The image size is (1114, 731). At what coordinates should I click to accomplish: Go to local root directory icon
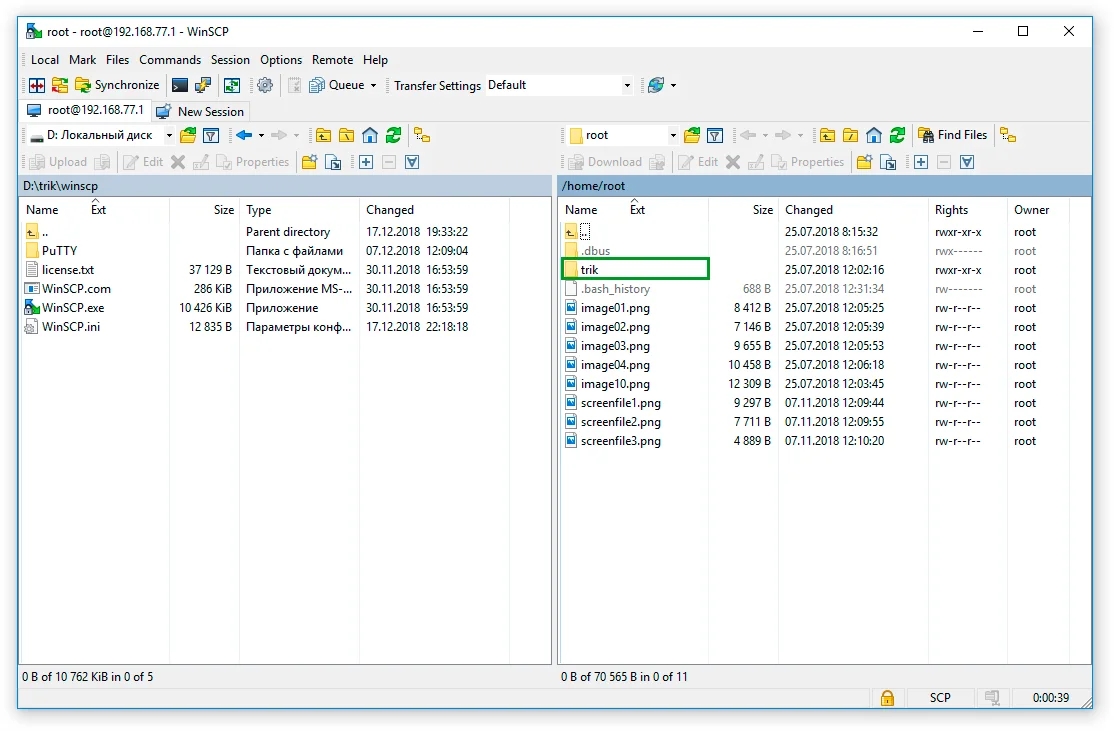(x=346, y=135)
